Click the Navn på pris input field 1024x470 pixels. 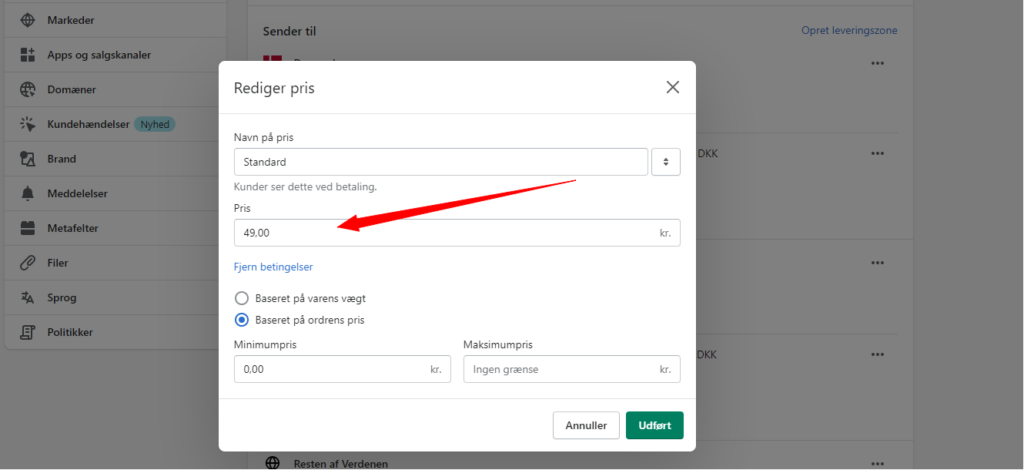(x=441, y=162)
